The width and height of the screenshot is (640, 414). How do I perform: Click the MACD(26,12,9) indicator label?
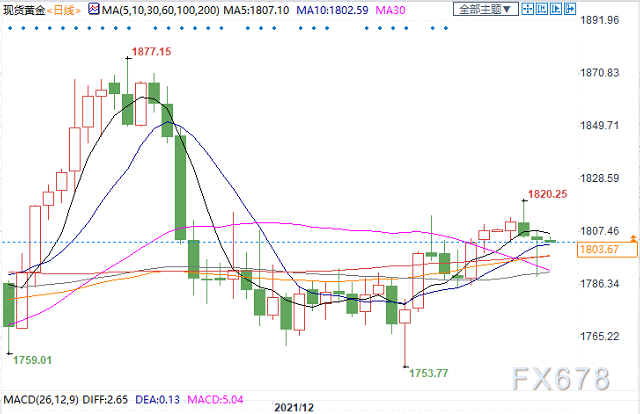pos(41,399)
